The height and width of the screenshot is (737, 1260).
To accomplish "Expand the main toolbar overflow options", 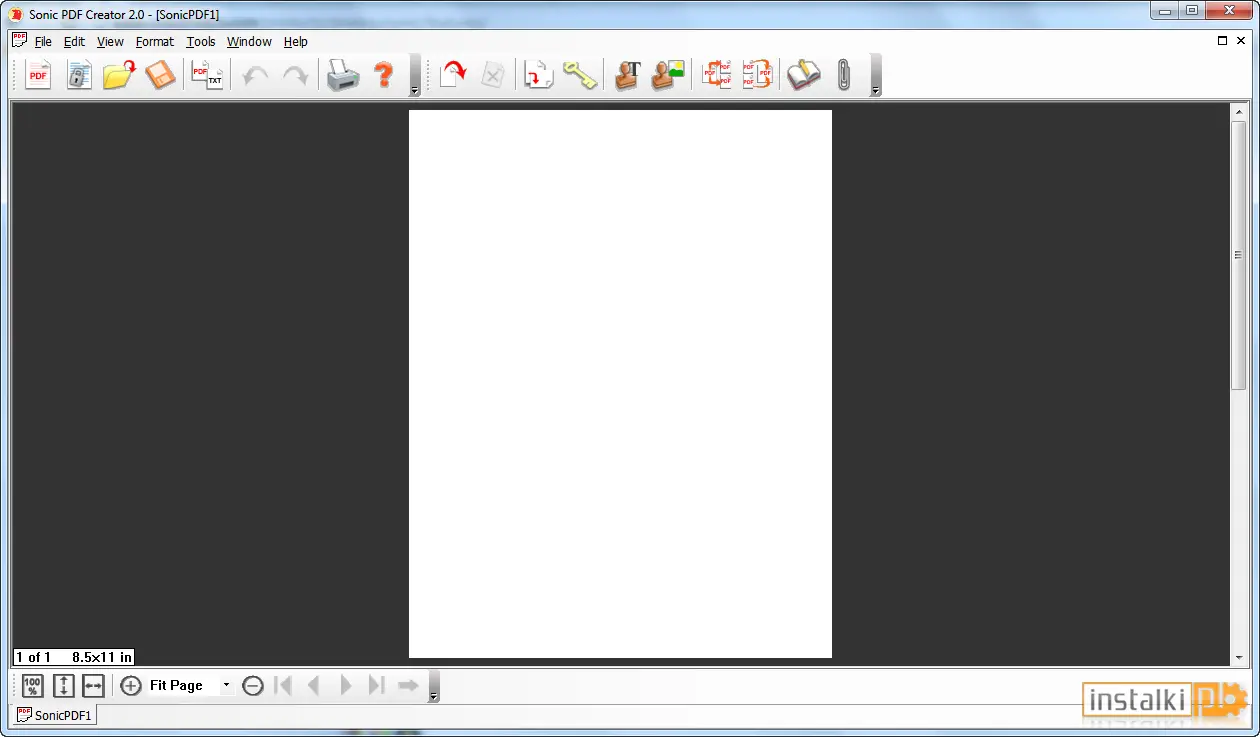I will 414,75.
